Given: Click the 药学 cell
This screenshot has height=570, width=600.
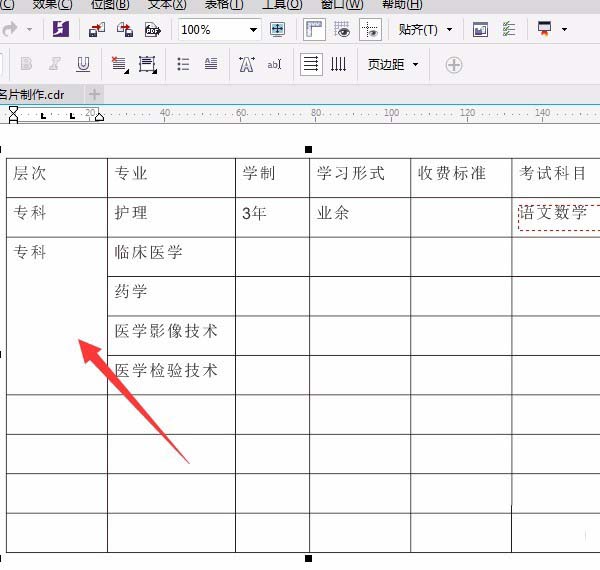Looking at the screenshot, I should pos(171,296).
